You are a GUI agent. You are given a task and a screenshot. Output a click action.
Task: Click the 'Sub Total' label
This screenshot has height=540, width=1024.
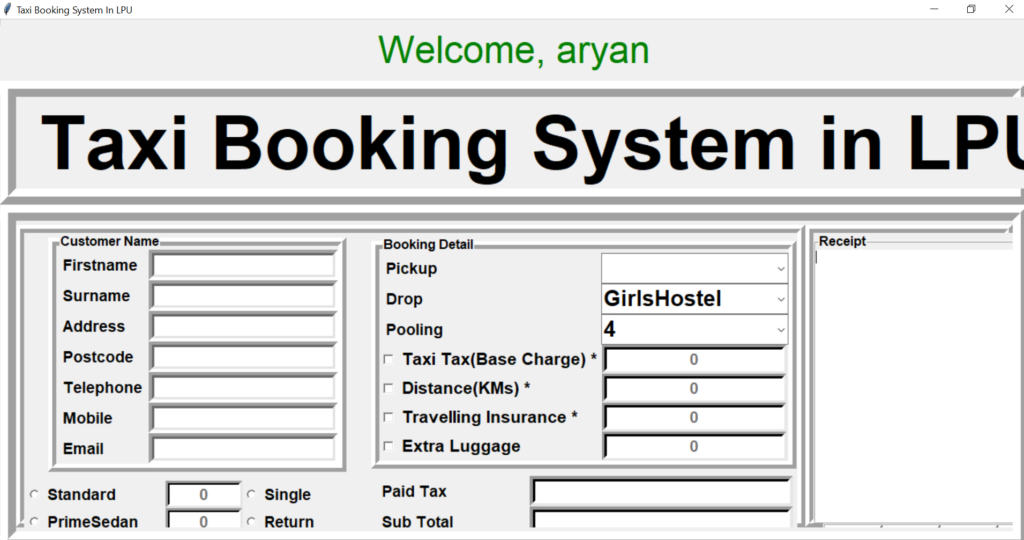point(417,522)
